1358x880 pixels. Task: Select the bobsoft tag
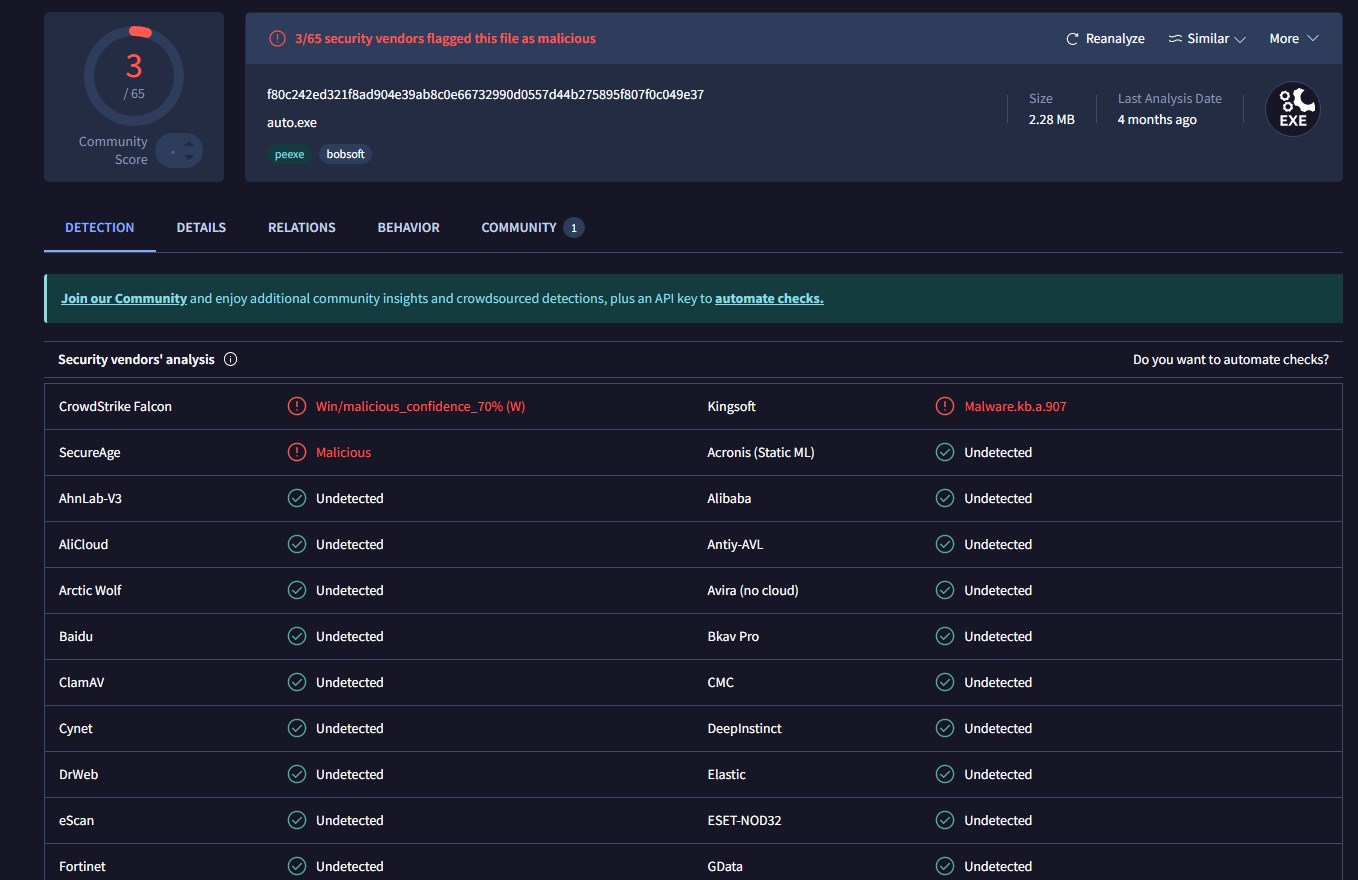346,154
